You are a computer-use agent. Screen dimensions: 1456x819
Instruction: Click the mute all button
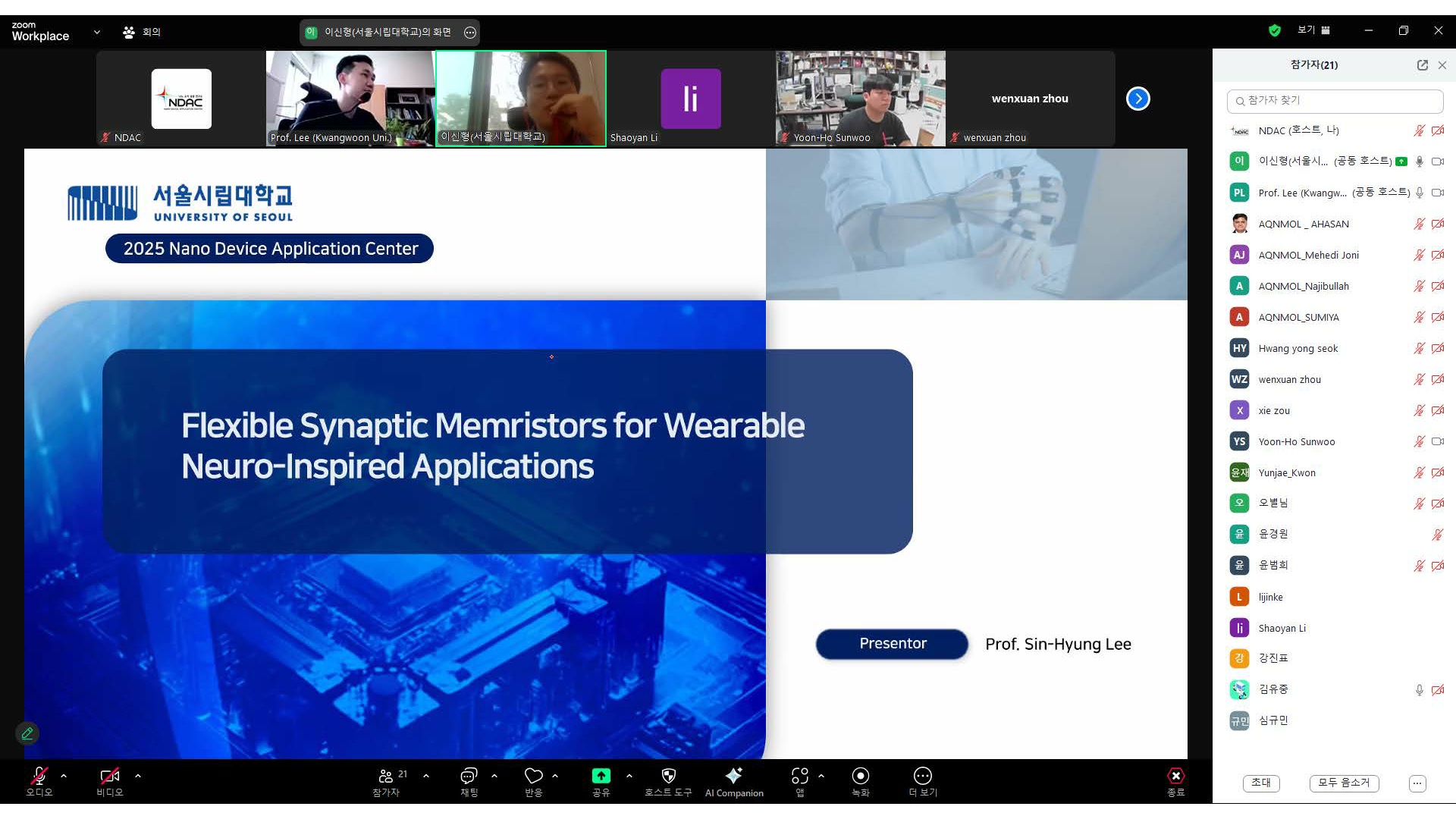coord(1344,783)
